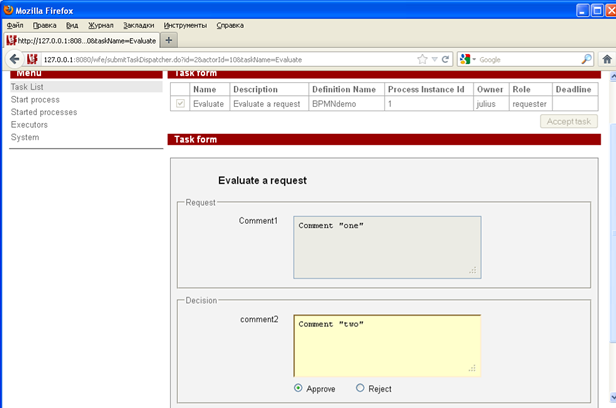Open the Справка menu

[230, 26]
